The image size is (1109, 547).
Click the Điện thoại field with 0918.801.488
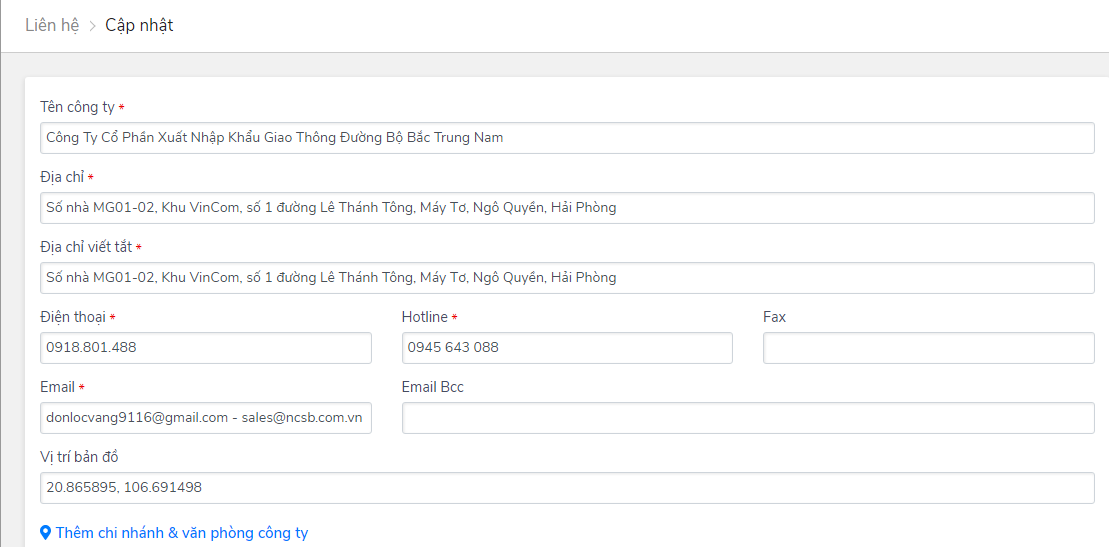pyautogui.click(x=205, y=348)
